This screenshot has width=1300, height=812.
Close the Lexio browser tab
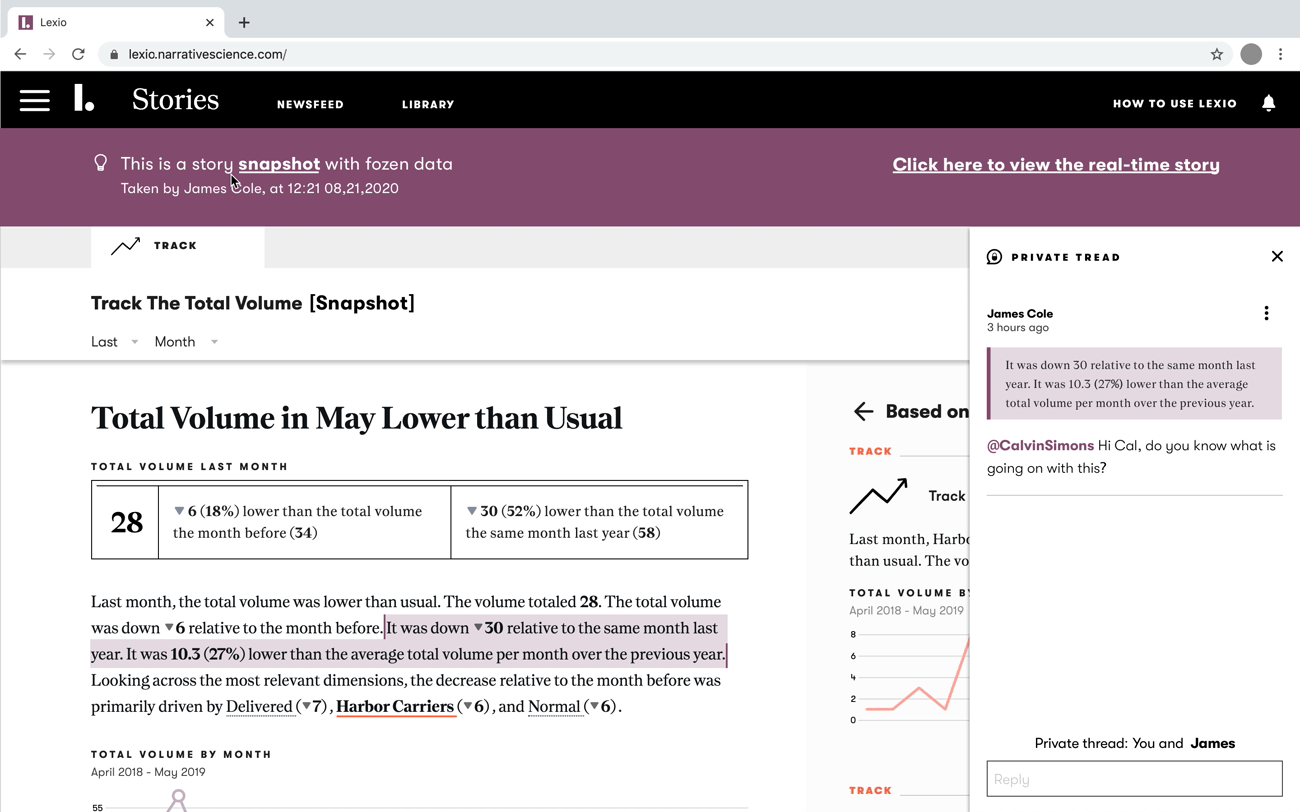click(209, 22)
